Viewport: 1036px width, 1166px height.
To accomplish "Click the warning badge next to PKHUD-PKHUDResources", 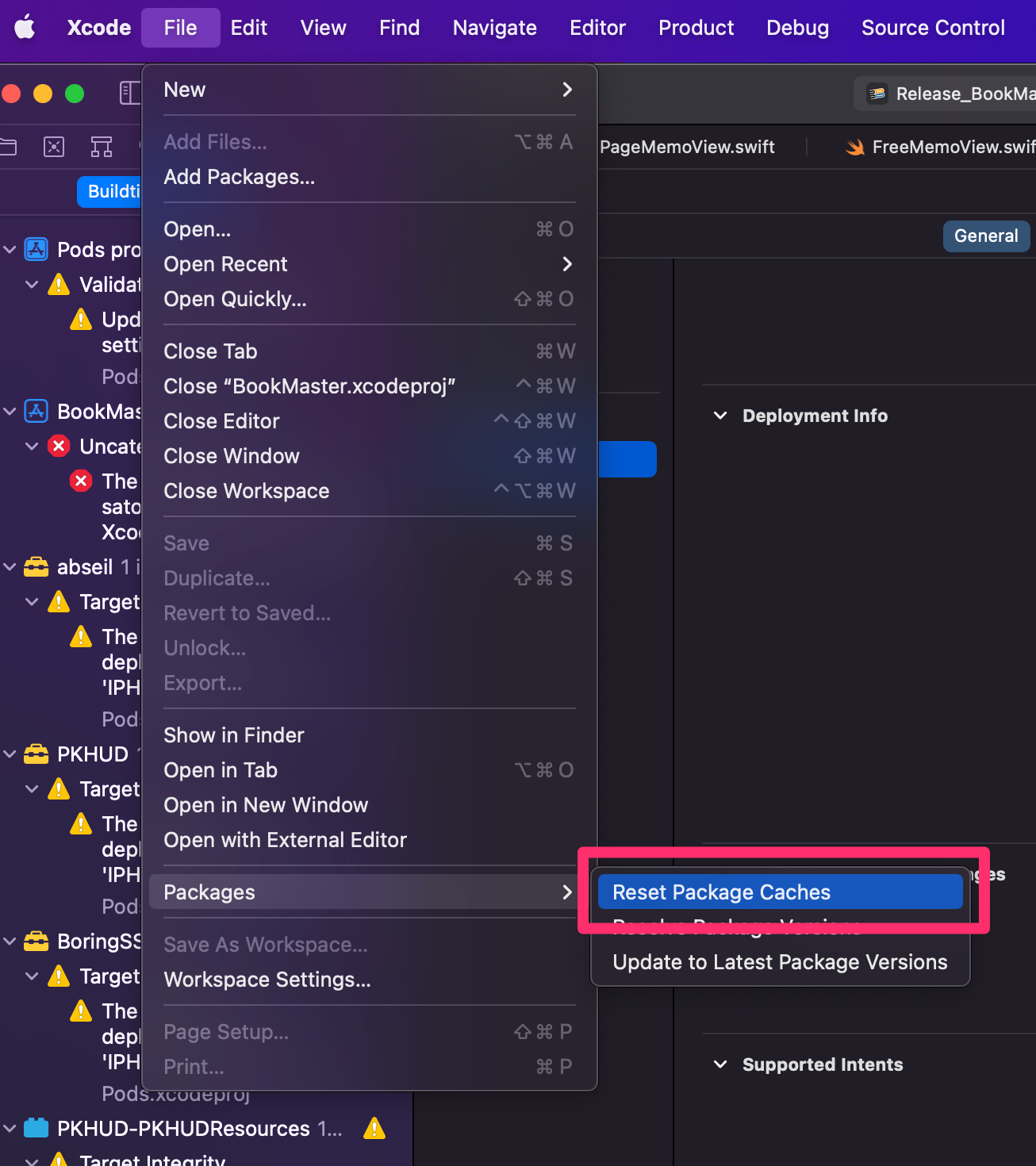I will point(374,1128).
